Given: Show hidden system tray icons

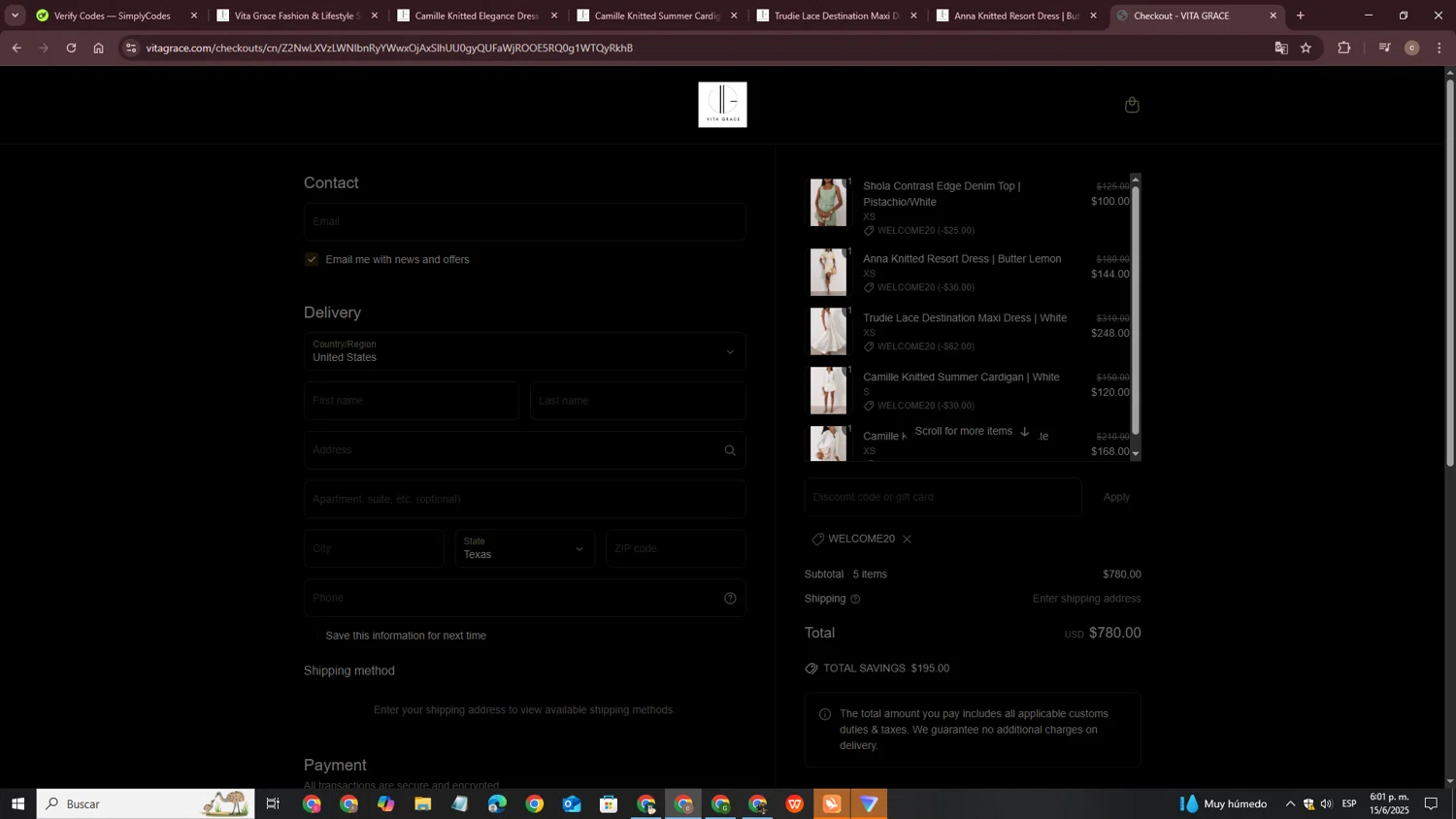Looking at the screenshot, I should coord(1290,803).
